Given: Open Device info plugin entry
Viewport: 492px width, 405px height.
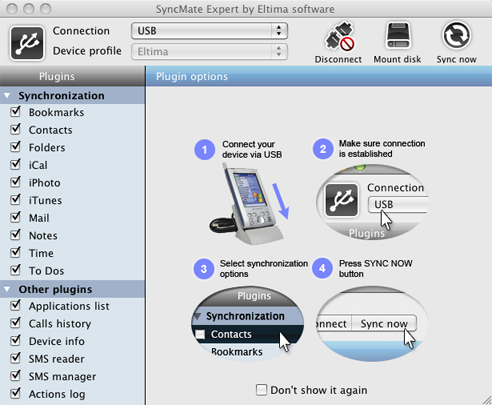Looking at the screenshot, I should point(57,342).
